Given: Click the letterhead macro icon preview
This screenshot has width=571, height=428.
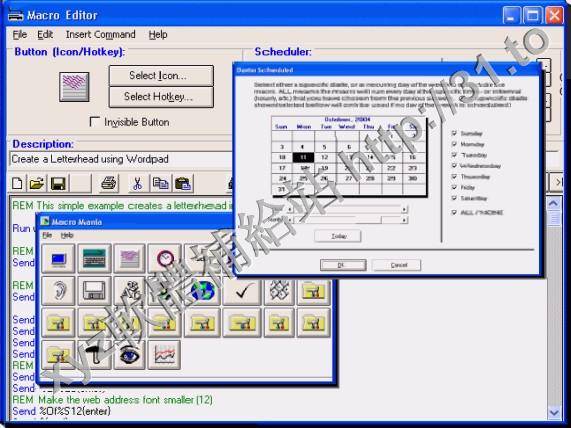Looking at the screenshot, I should coord(74,86).
